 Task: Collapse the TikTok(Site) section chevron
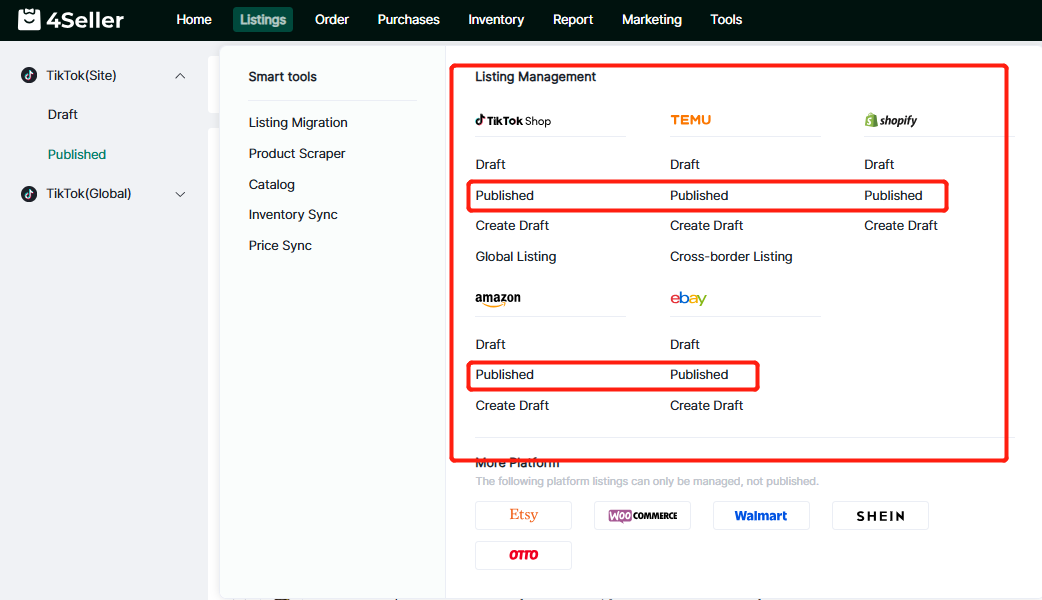[x=180, y=76]
